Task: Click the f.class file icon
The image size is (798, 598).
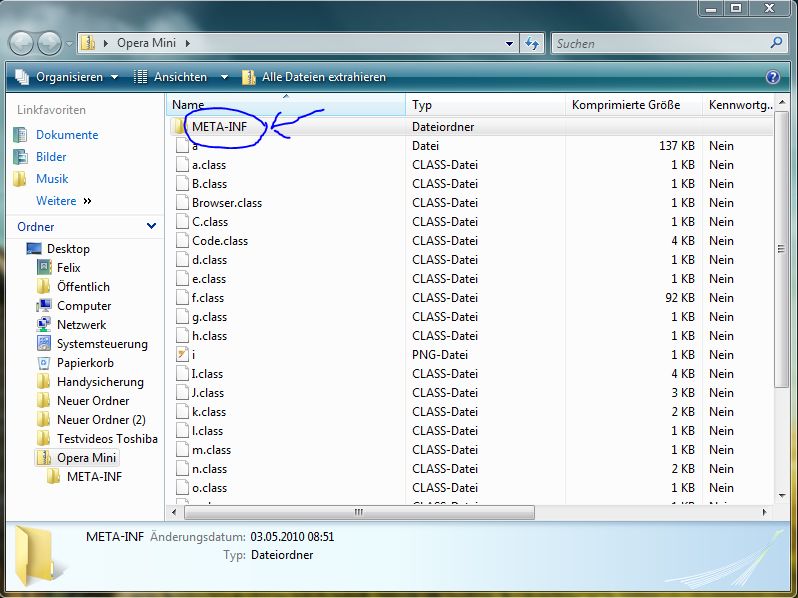Action: [182, 298]
